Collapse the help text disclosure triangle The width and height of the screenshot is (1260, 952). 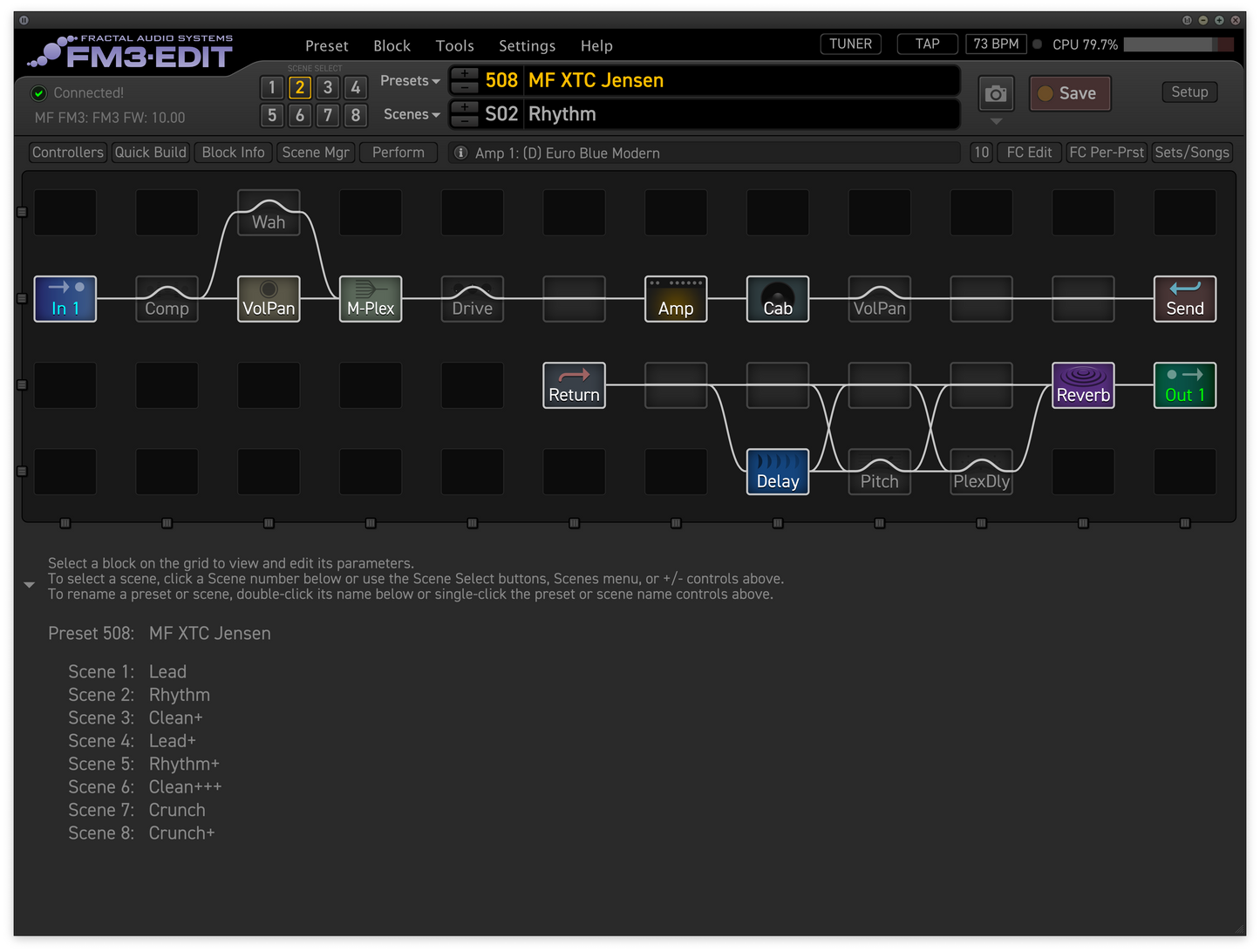pyautogui.click(x=29, y=585)
